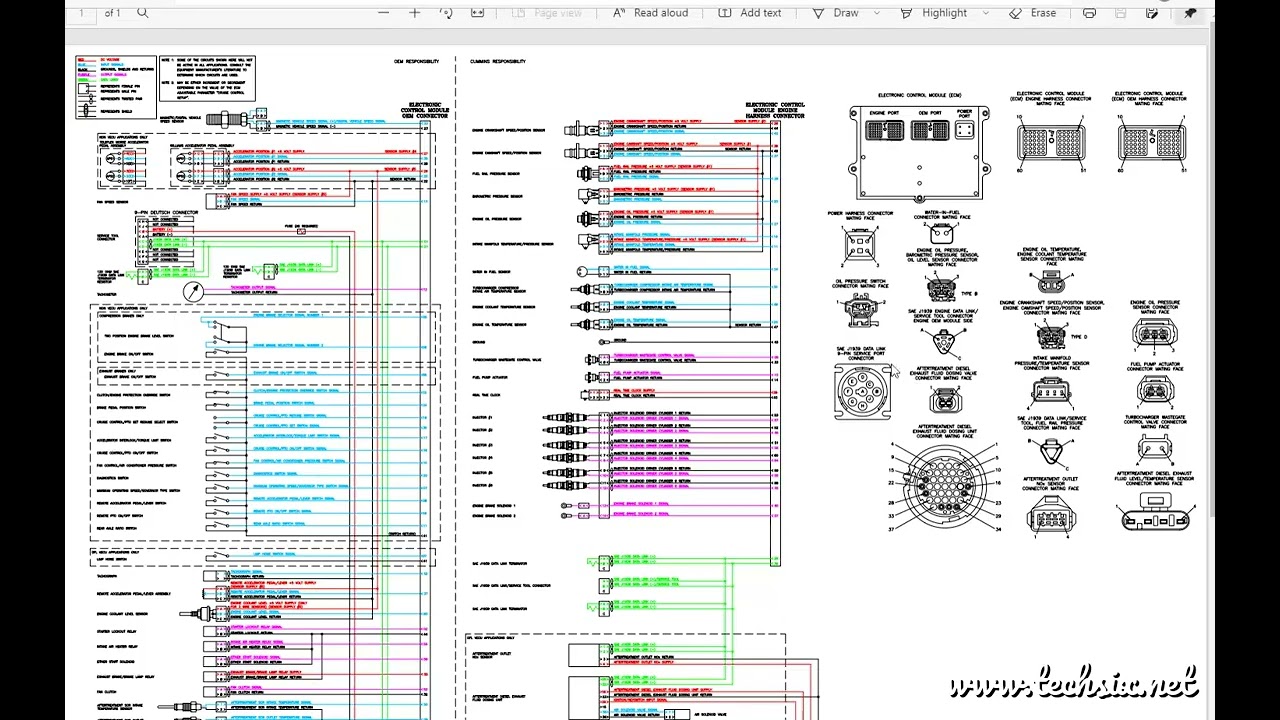1280x720 pixels.
Task: Start Read aloud for the document
Action: (650, 12)
